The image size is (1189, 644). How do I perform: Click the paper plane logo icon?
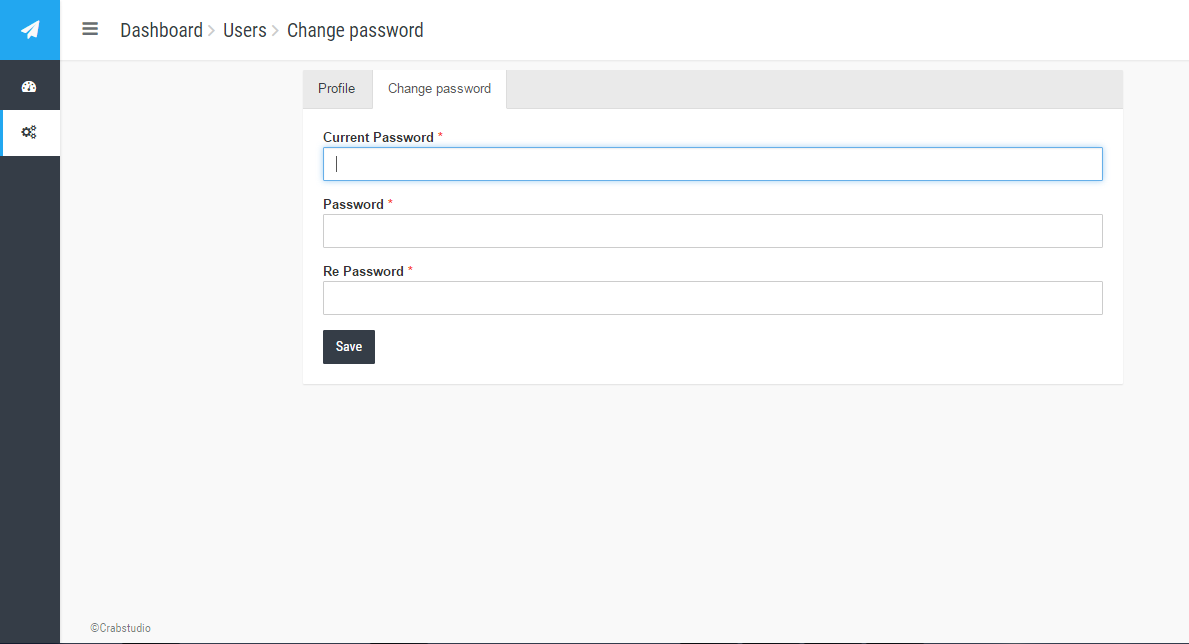(30, 30)
